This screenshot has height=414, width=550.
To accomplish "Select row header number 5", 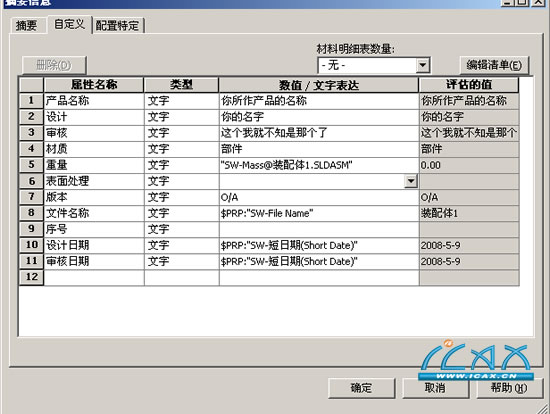I will pyautogui.click(x=31, y=165).
